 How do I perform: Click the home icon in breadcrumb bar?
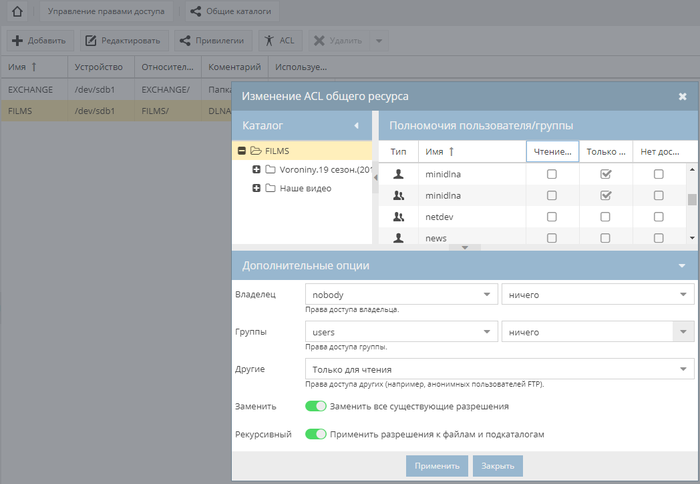point(16,12)
